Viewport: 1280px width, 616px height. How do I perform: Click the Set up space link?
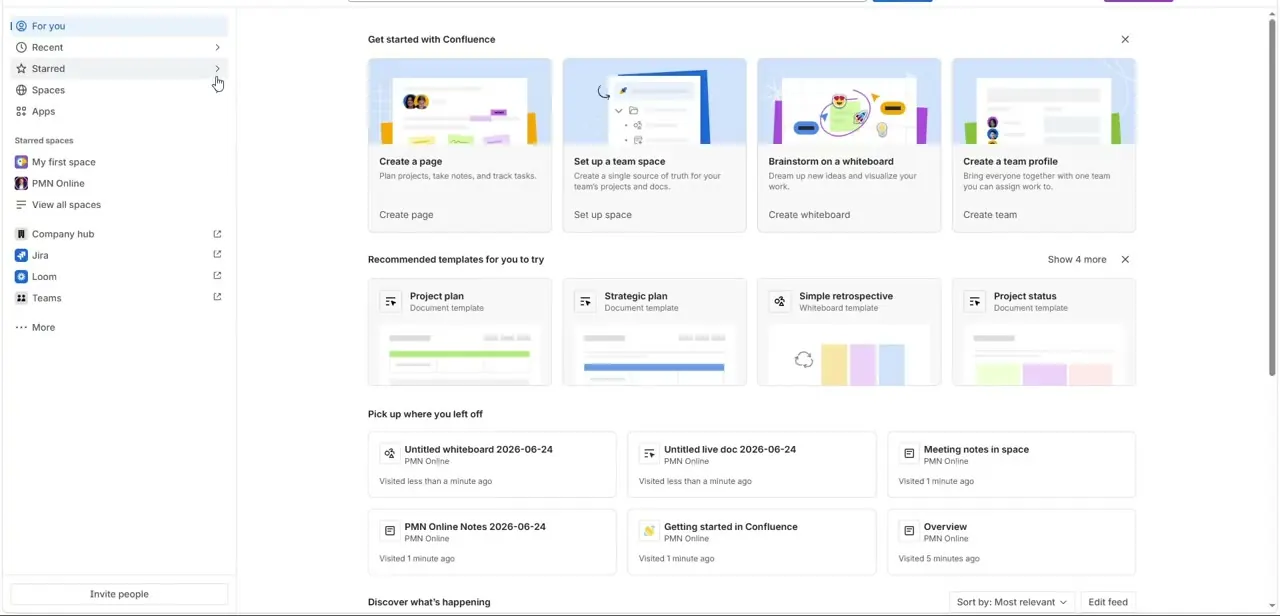[603, 215]
